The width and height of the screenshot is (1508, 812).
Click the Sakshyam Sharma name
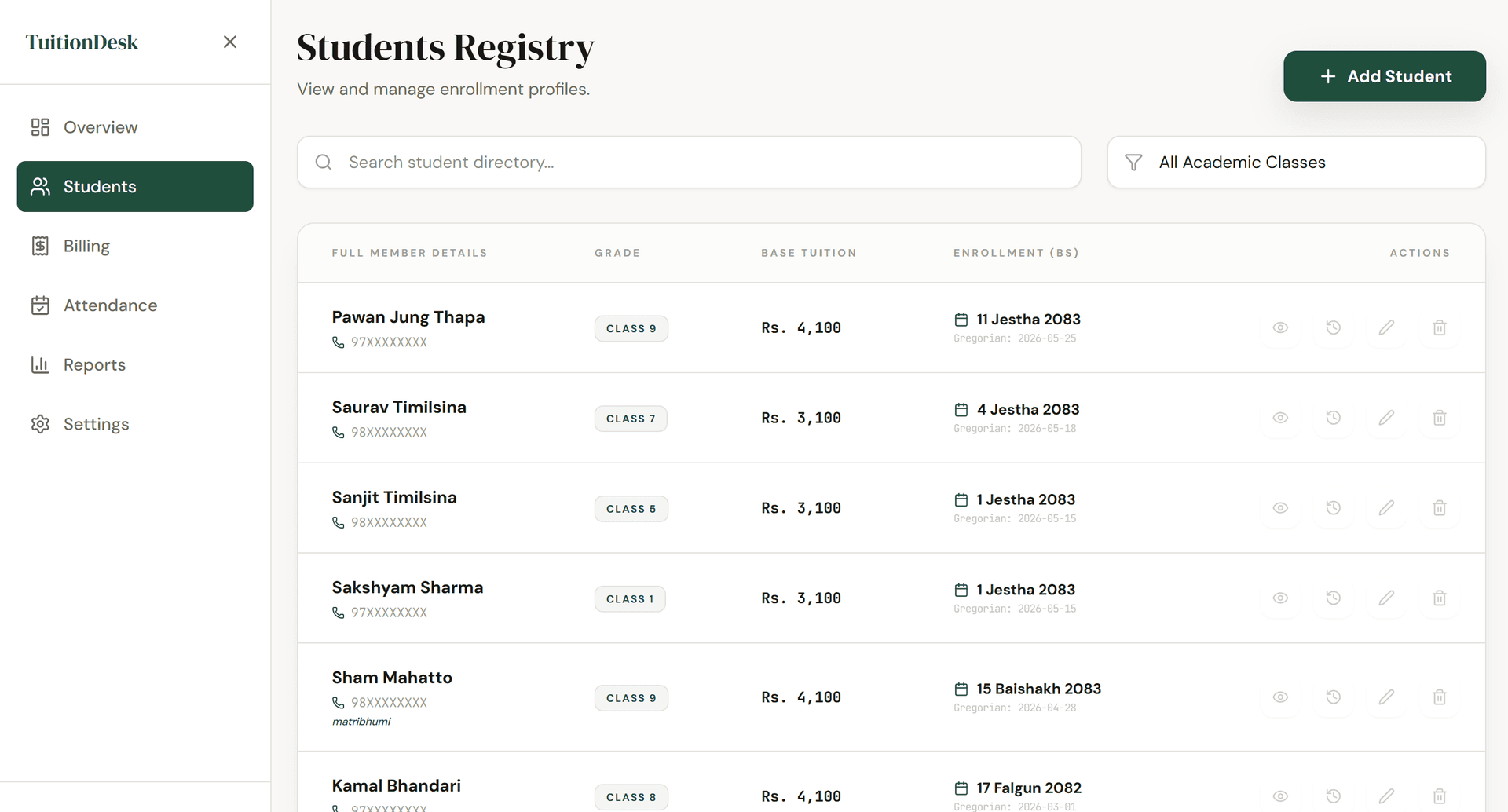[408, 587]
